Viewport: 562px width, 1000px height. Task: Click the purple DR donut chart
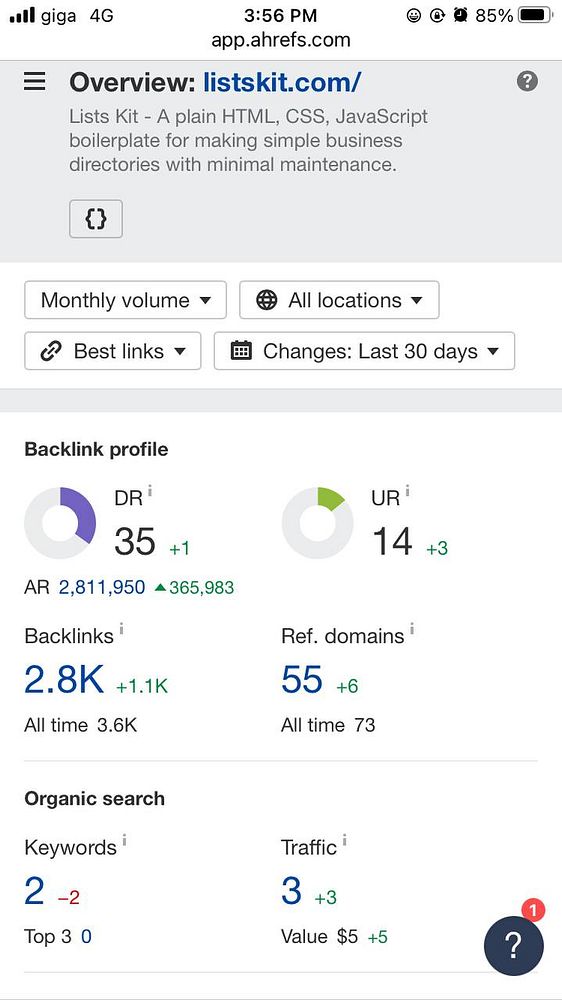(x=60, y=523)
